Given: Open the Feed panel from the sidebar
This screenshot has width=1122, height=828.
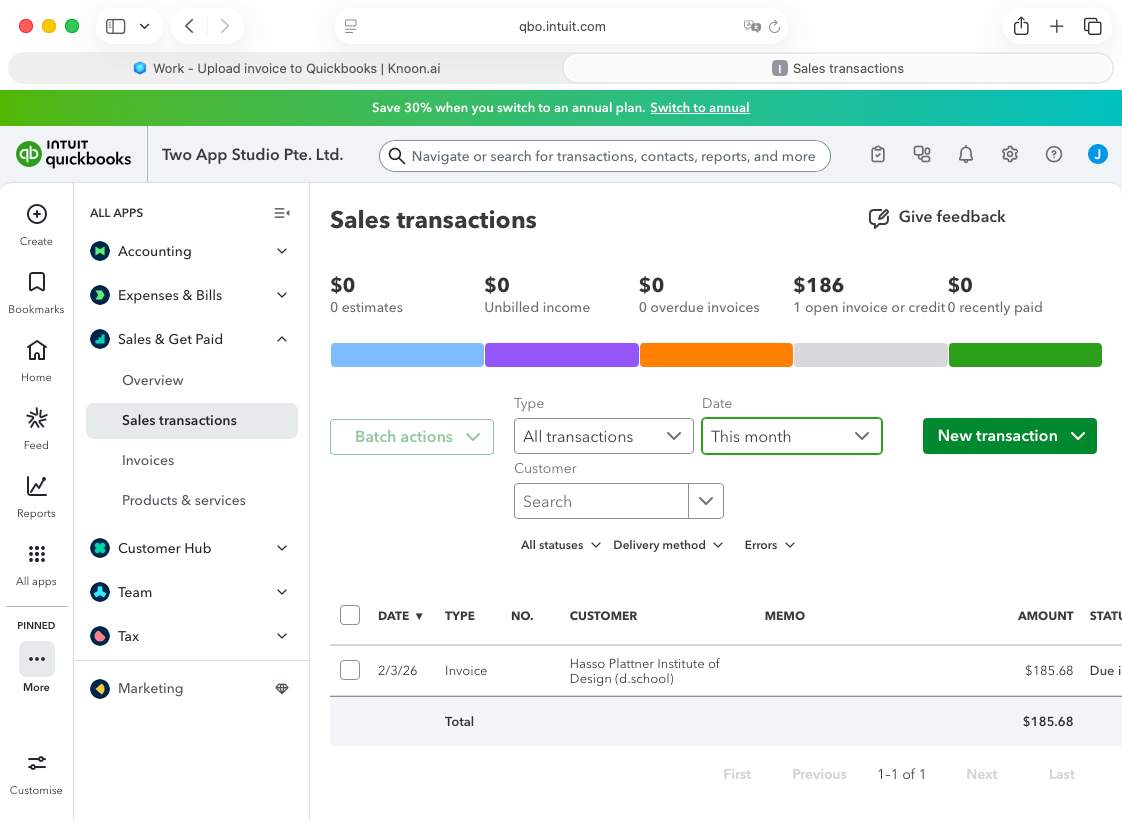Looking at the screenshot, I should click(x=36, y=416).
